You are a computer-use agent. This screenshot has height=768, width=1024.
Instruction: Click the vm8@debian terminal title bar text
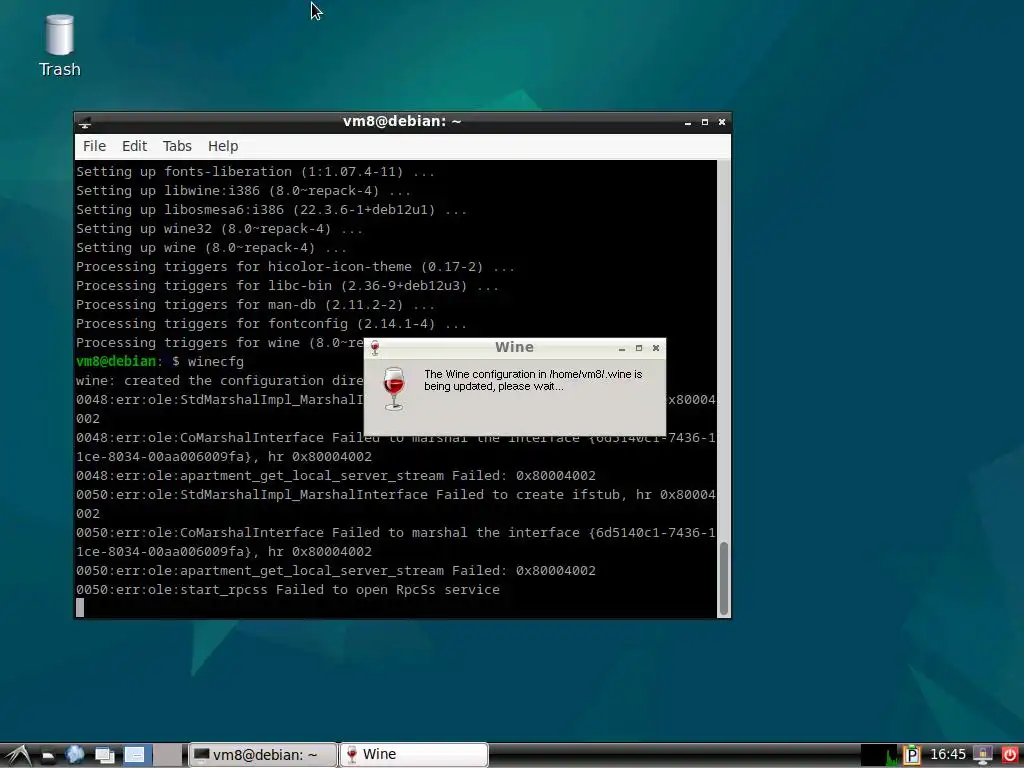tap(402, 121)
